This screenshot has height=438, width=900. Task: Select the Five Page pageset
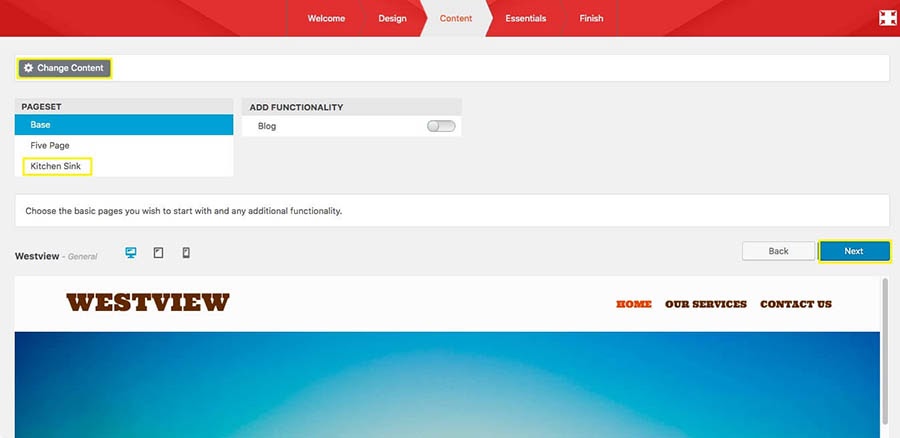click(124, 145)
